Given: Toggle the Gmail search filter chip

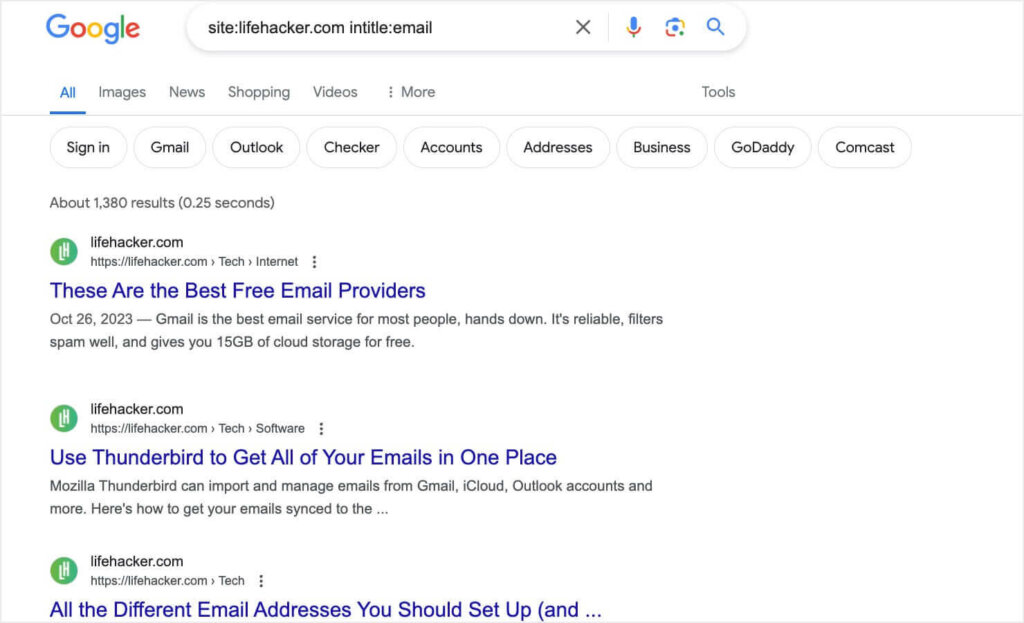Looking at the screenshot, I should coord(169,147).
